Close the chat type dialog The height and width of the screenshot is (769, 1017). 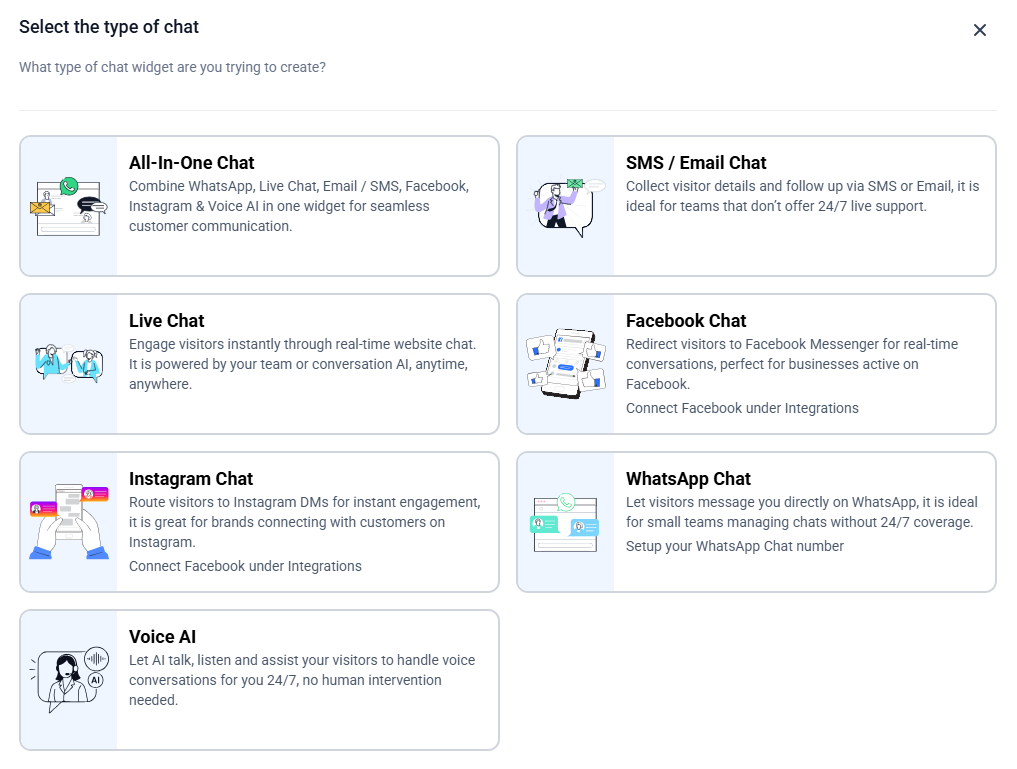click(x=980, y=30)
